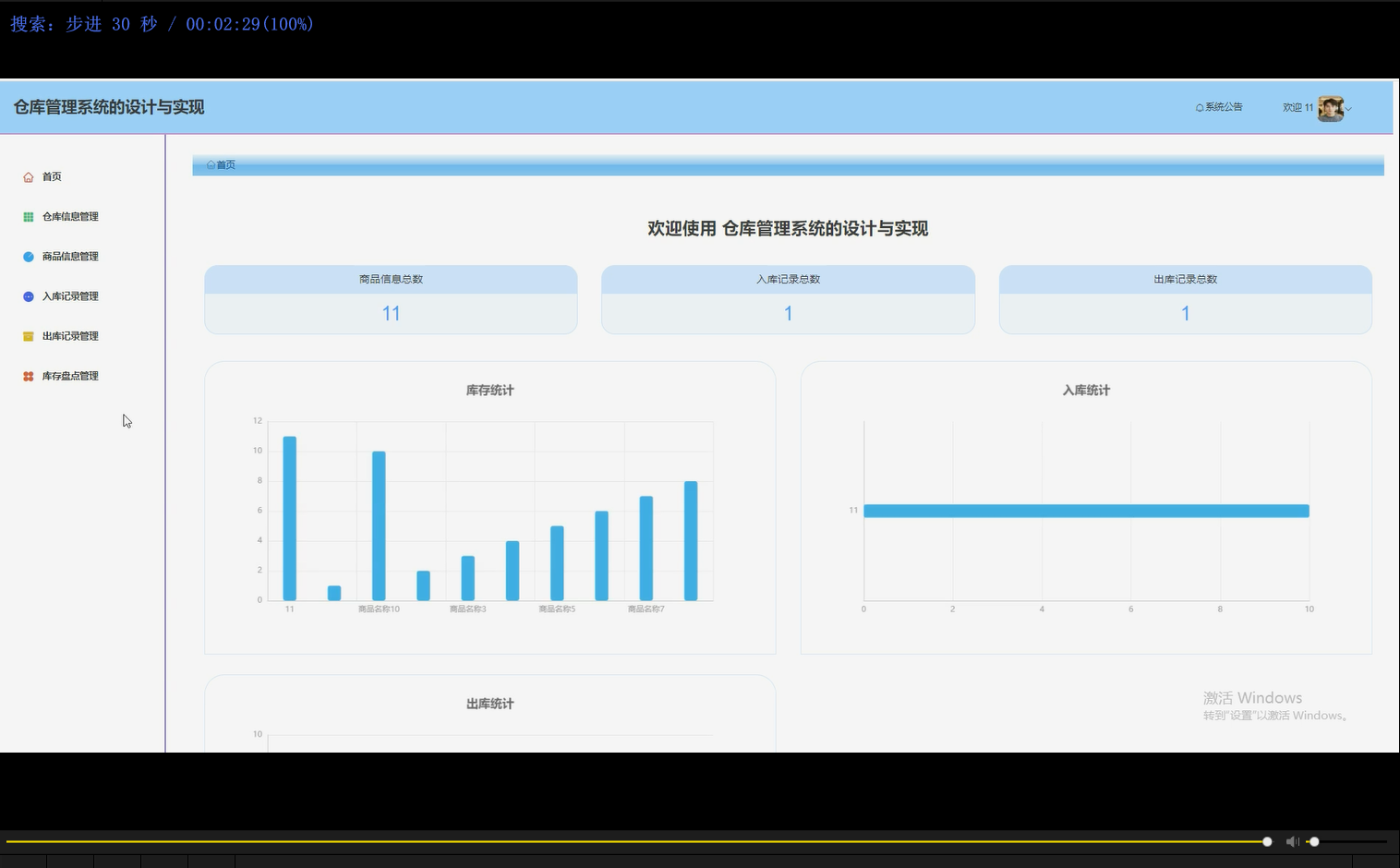Click the welcome heading 欢迎使用 仓库管理系统的设计与实现
Image resolution: width=1400 pixels, height=868 pixels.
click(x=788, y=229)
